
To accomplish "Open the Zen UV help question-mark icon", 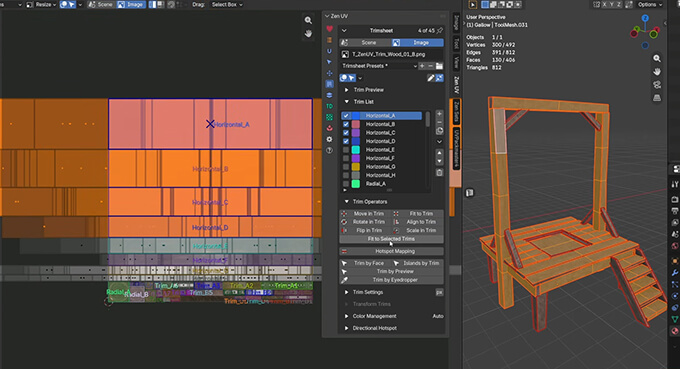I will click(329, 150).
